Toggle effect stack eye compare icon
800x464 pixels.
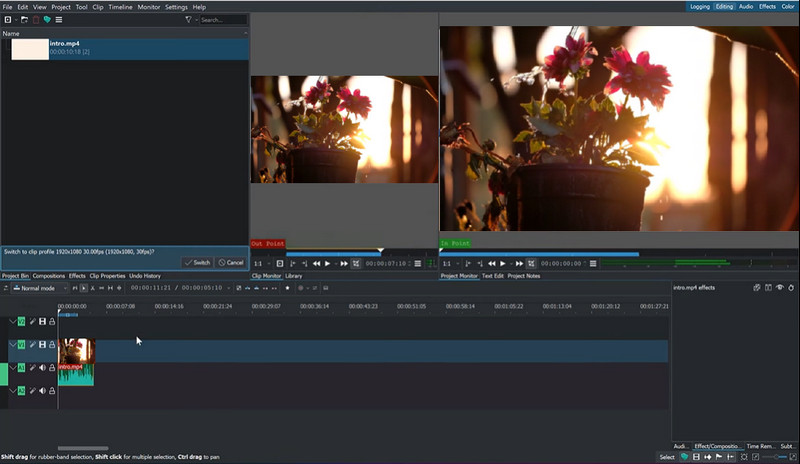tap(780, 287)
